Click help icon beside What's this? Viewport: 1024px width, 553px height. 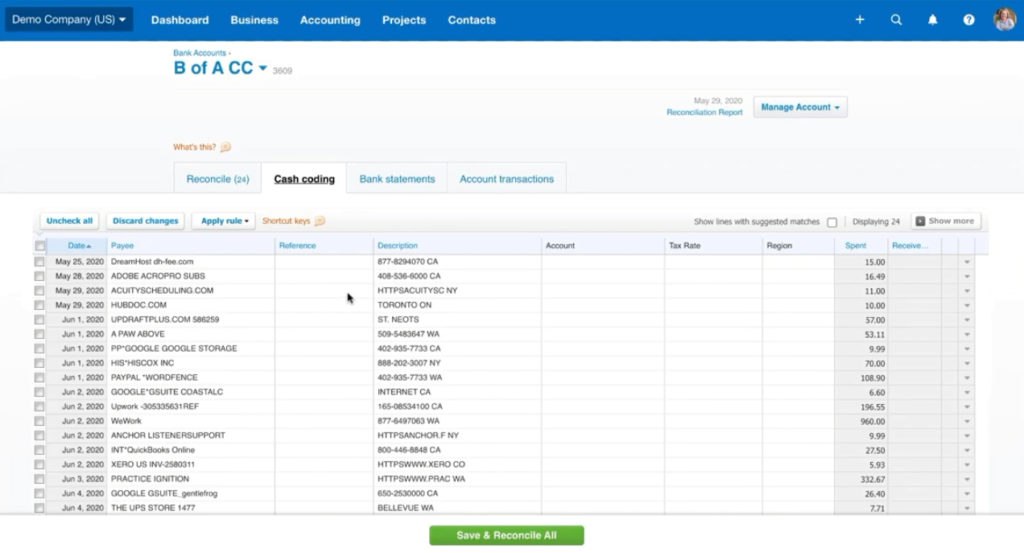pyautogui.click(x=225, y=147)
